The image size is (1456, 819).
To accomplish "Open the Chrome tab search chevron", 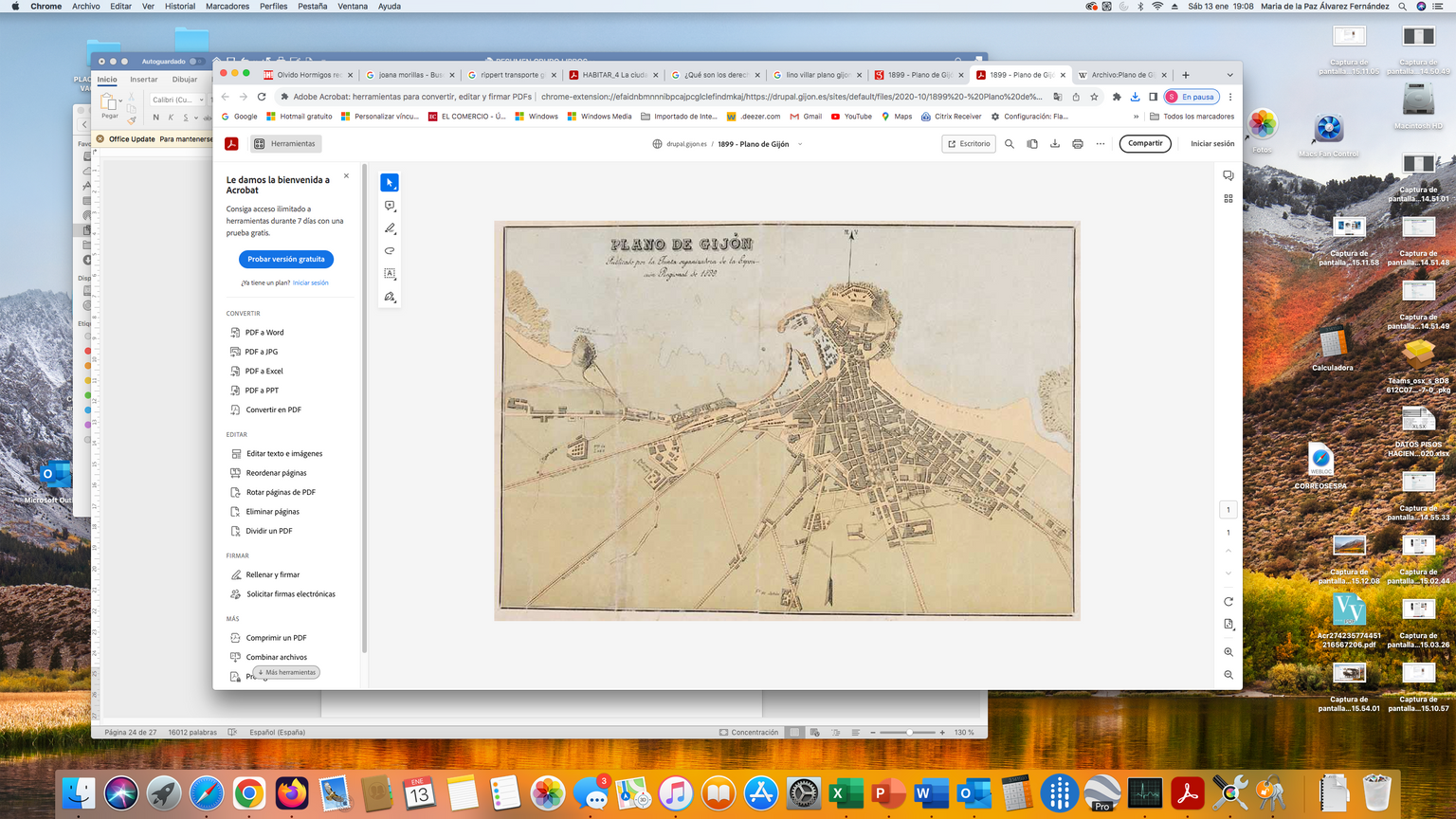I will click(1229, 75).
